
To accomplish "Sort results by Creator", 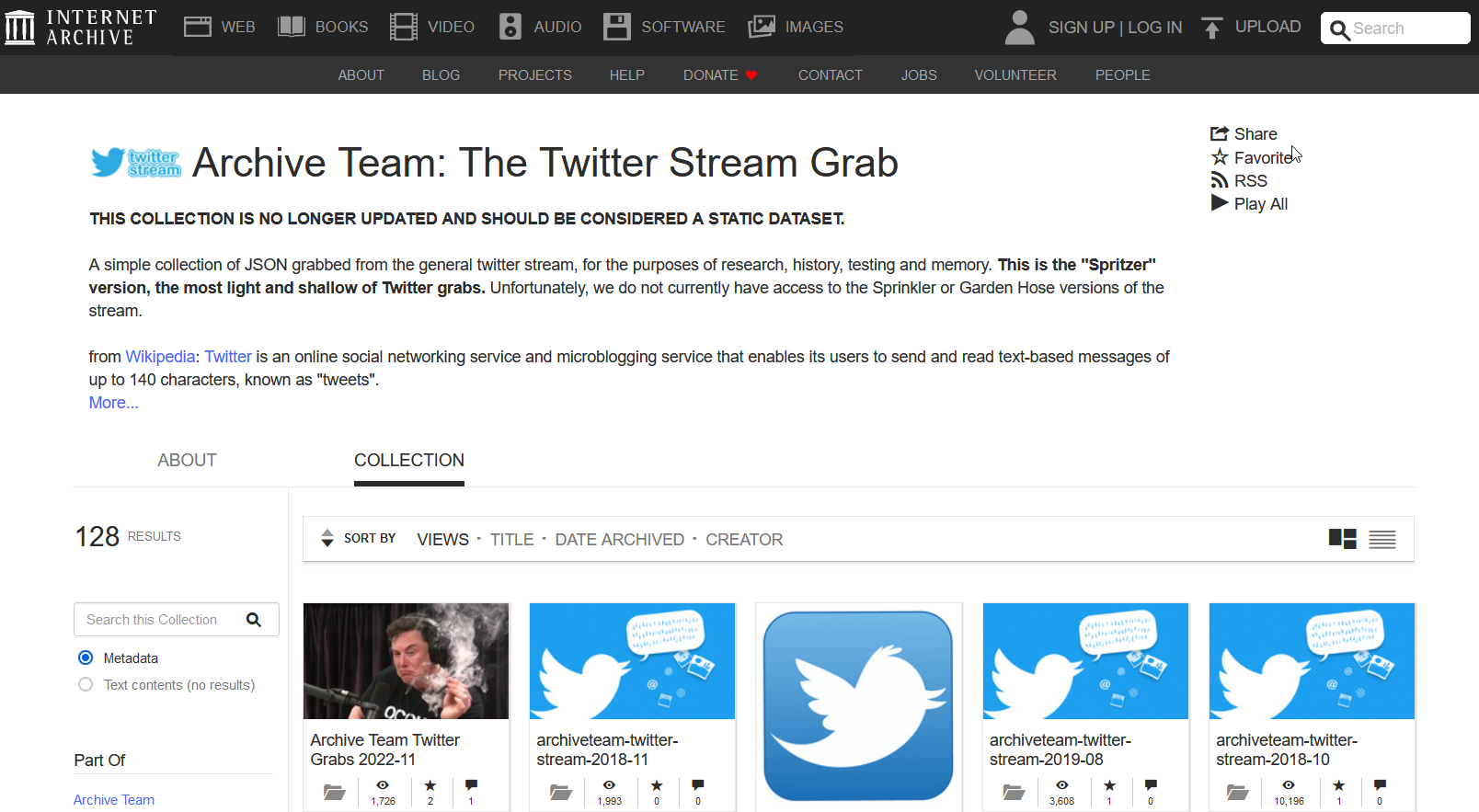I will pyautogui.click(x=744, y=540).
